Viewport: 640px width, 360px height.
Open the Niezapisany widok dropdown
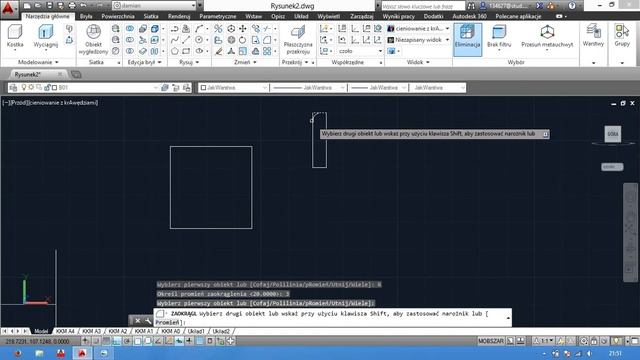[418, 40]
